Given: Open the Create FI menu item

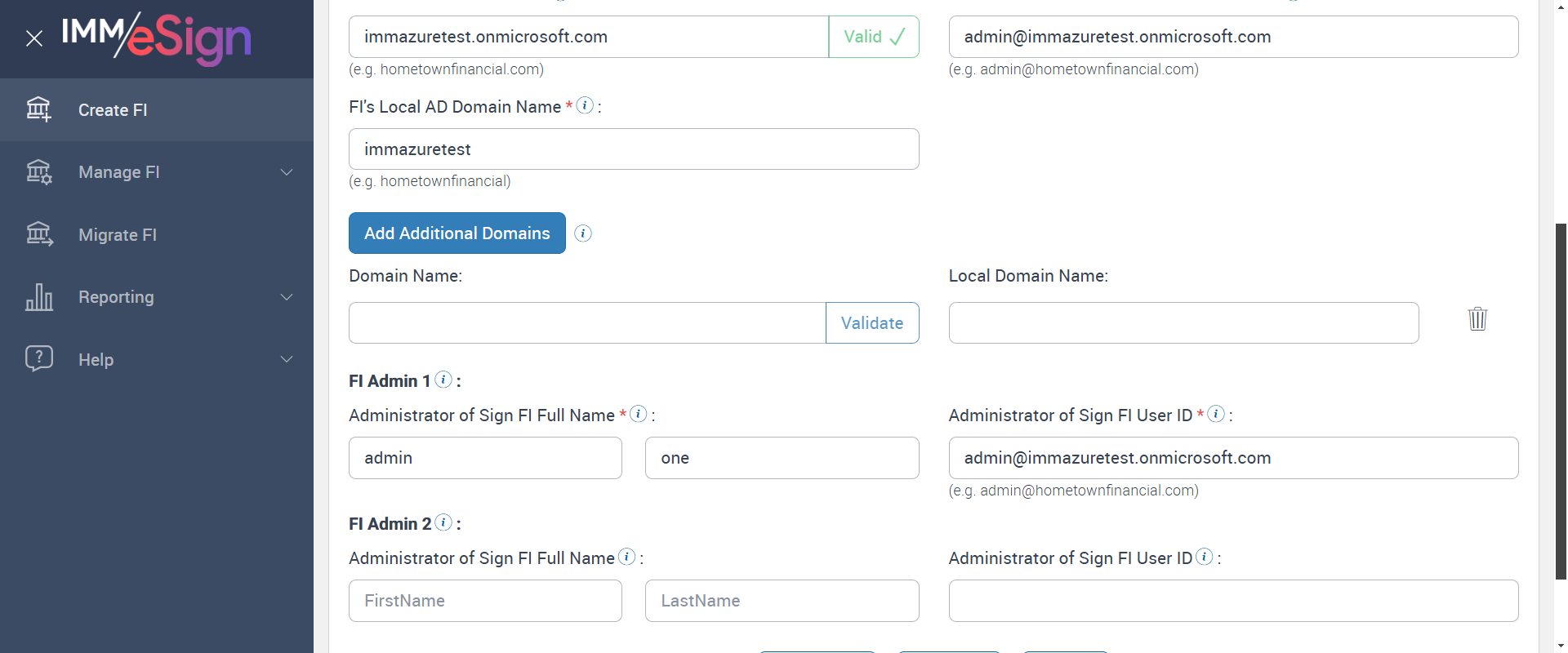Looking at the screenshot, I should 113,110.
